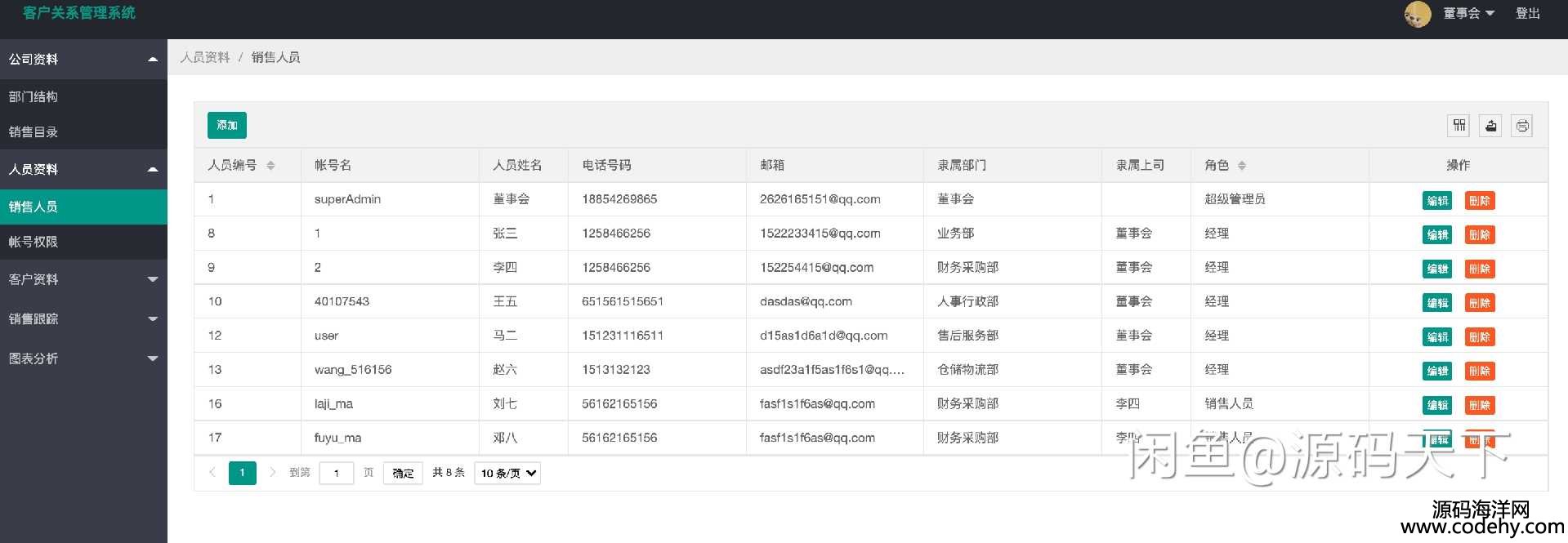This screenshot has width=1568, height=543.
Task: Sort by 角色 column arrows
Action: [1242, 166]
